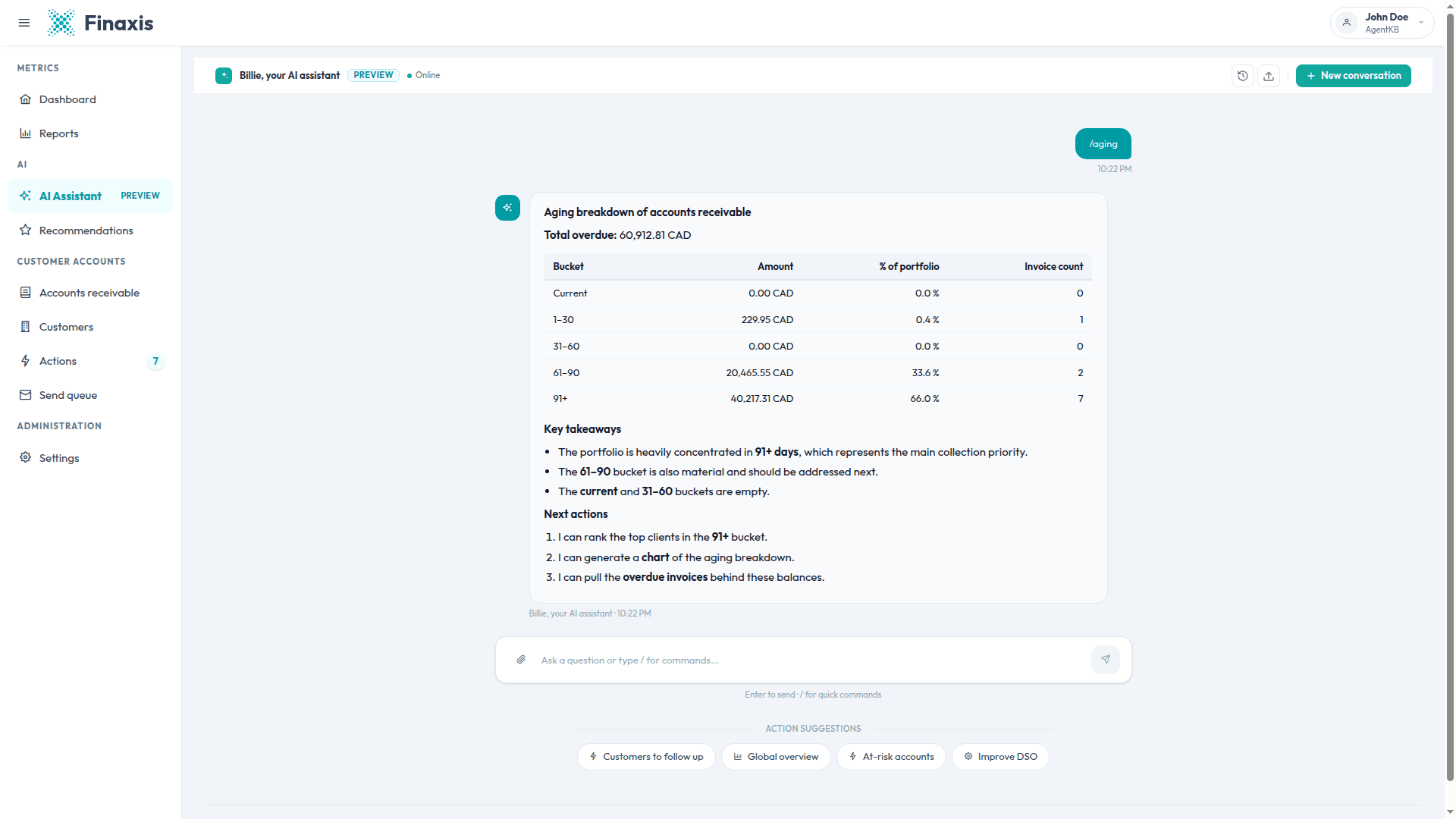The image size is (1456, 819).
Task: Click the Send queue envelope icon
Action: (26, 395)
